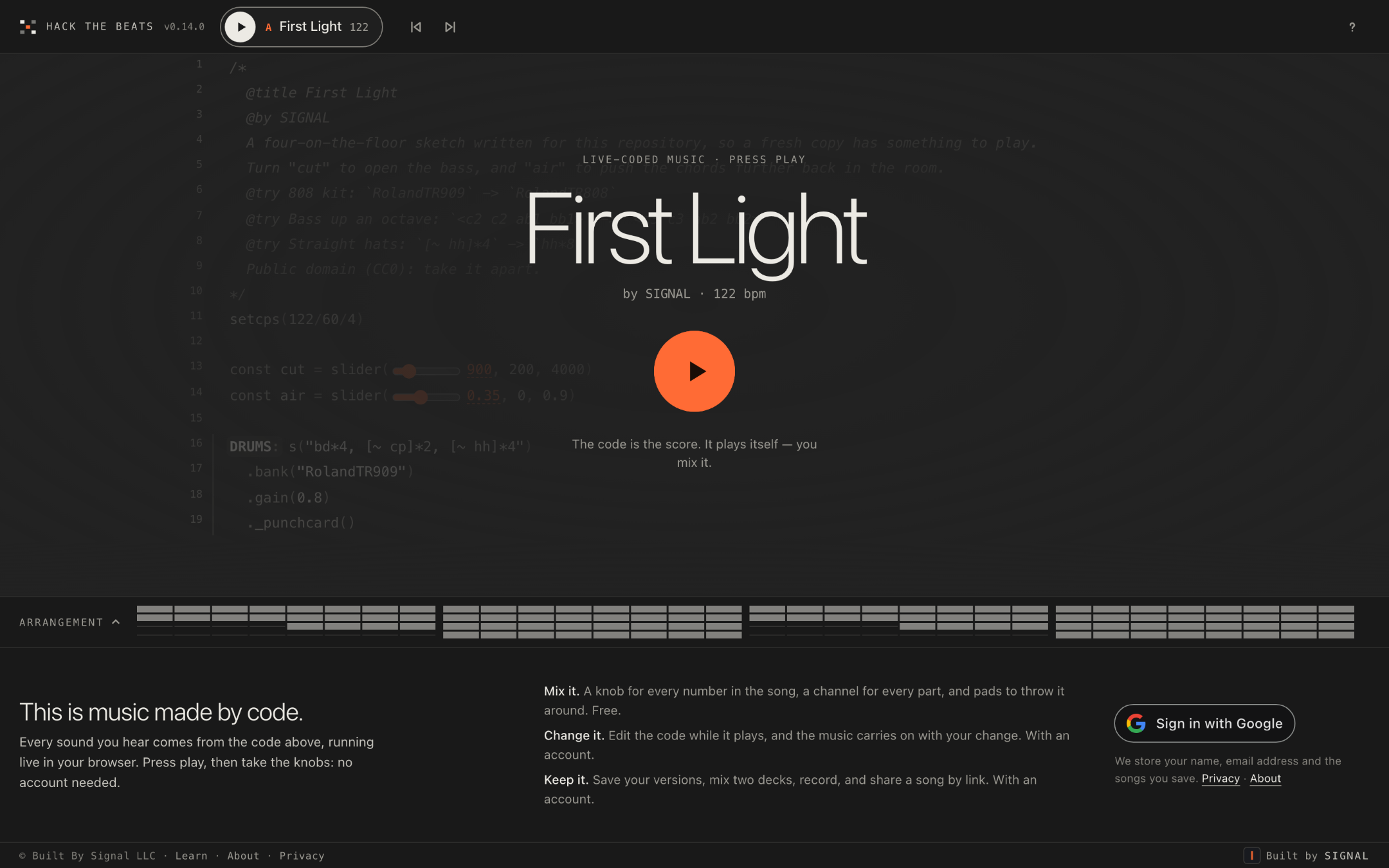Viewport: 1389px width, 868px height.
Task: Click the SIGNAL badge icon in footer
Action: tap(1251, 856)
